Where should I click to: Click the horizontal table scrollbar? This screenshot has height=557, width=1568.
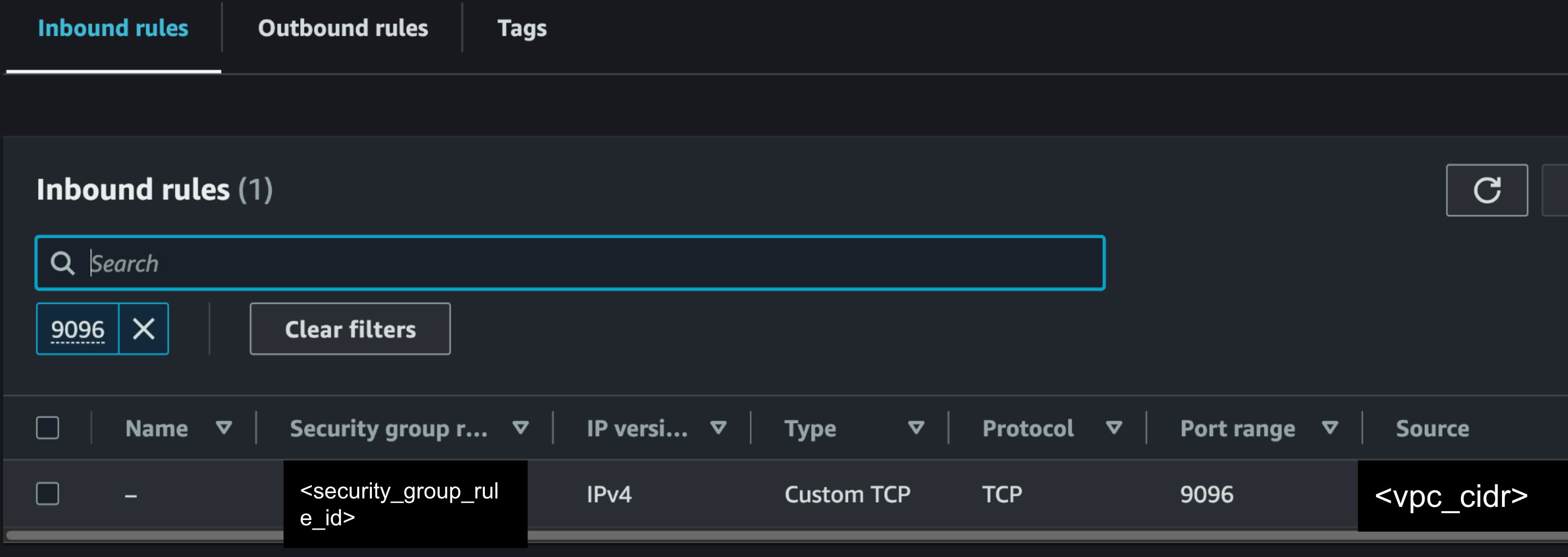[785, 536]
